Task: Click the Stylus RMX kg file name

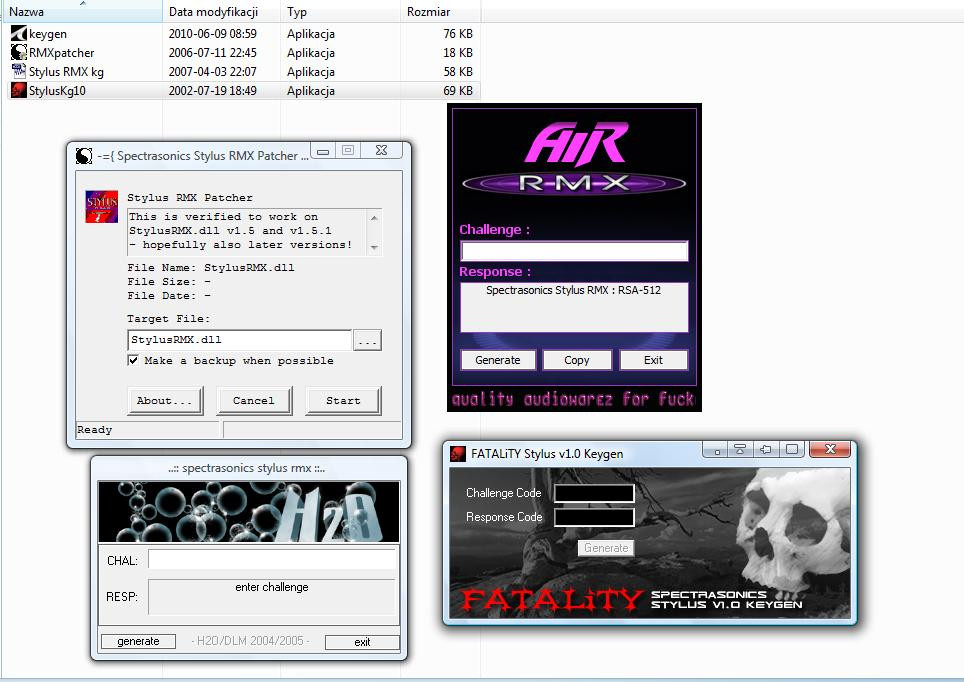Action: (x=66, y=72)
